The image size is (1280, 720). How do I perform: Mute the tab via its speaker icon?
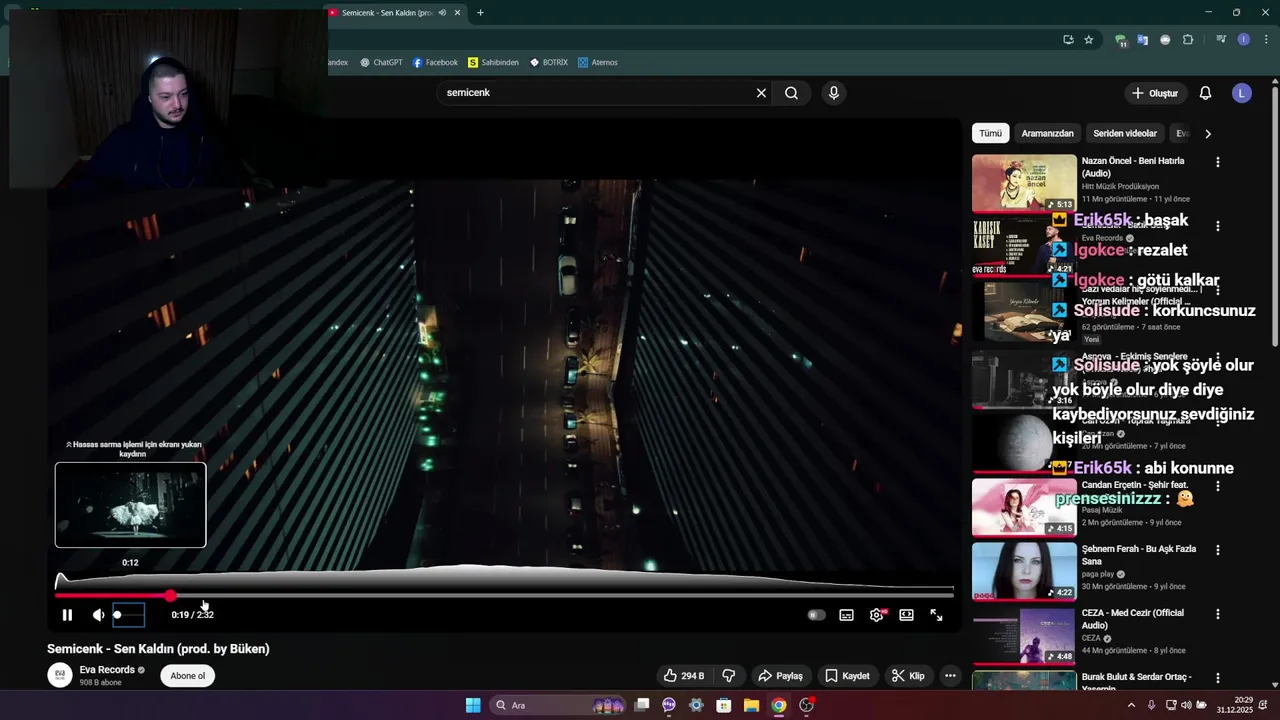point(442,13)
